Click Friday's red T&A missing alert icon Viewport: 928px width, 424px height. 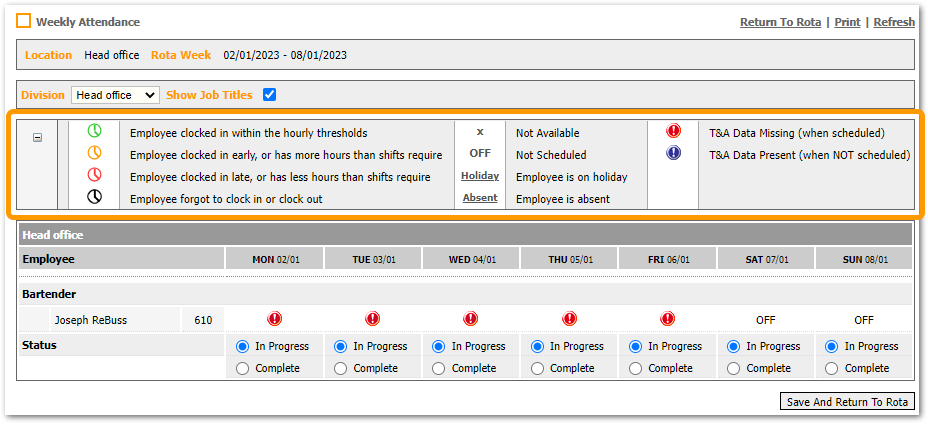(668, 320)
